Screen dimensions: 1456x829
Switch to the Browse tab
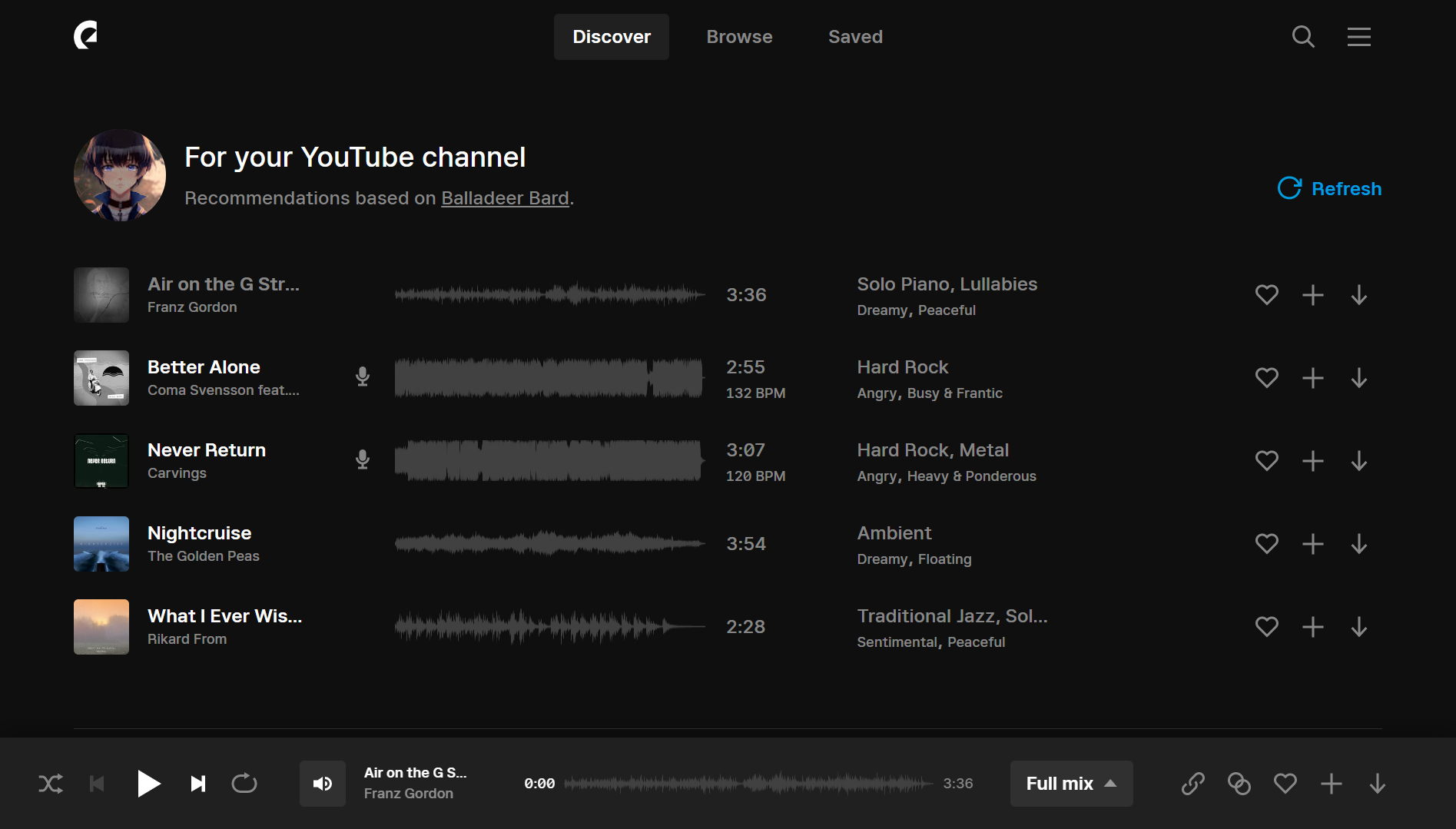pyautogui.click(x=739, y=37)
